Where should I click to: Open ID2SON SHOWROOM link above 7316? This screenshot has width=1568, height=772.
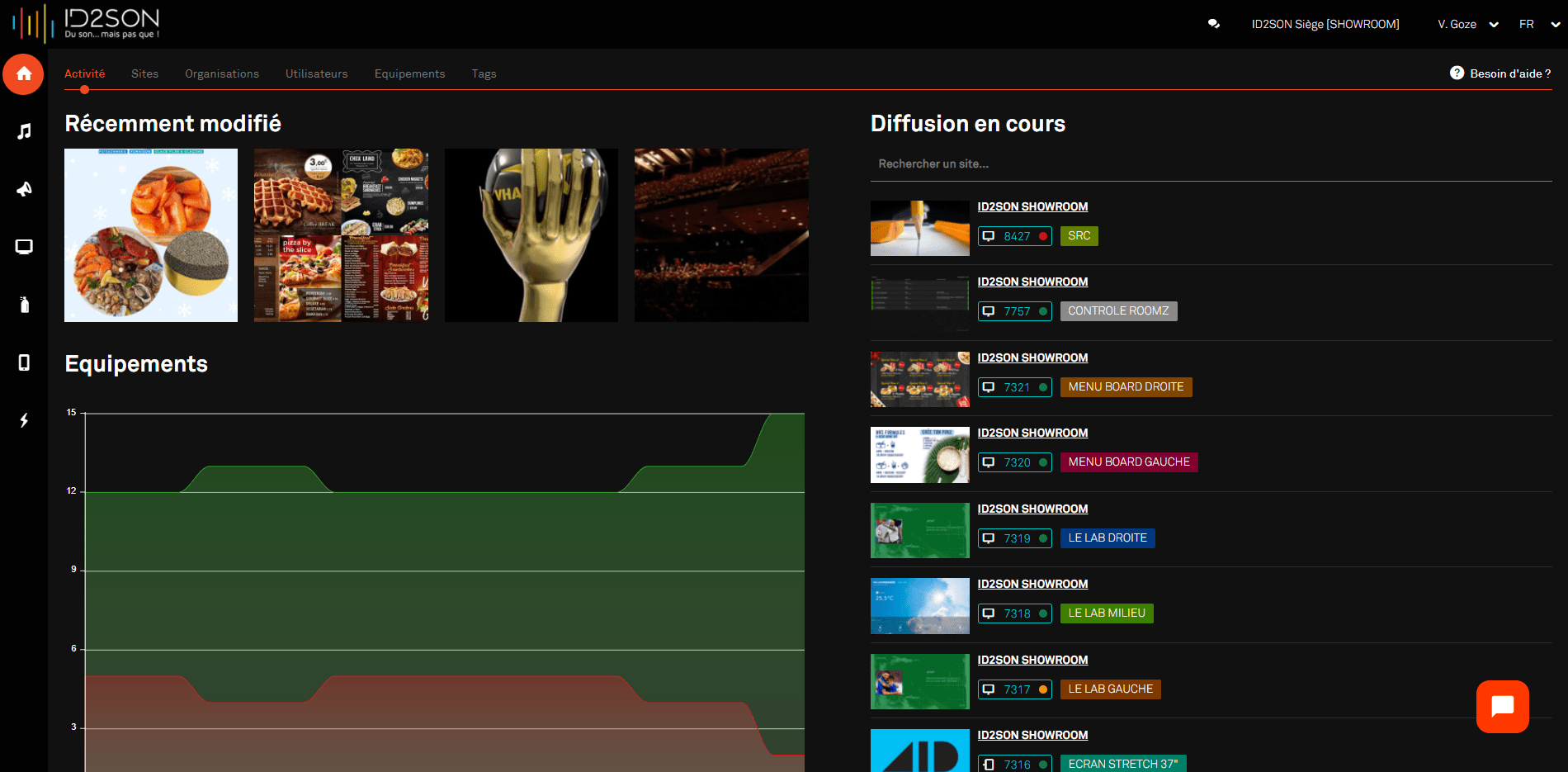(1032, 735)
